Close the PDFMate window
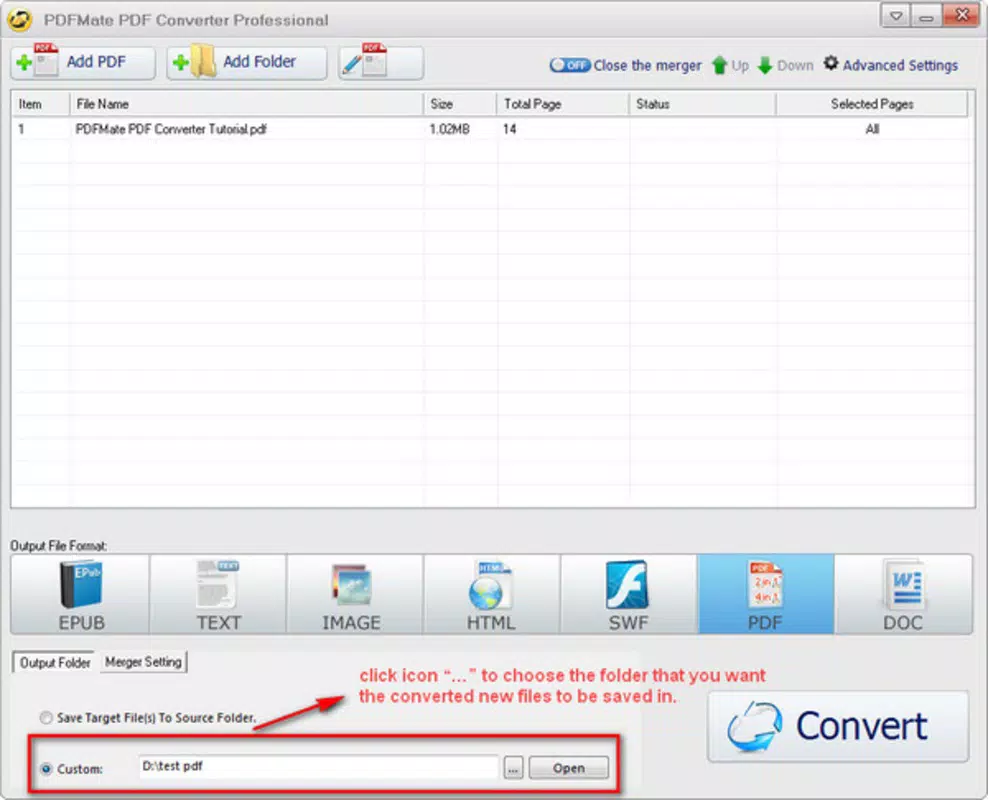Image resolution: width=988 pixels, height=800 pixels. point(962,15)
